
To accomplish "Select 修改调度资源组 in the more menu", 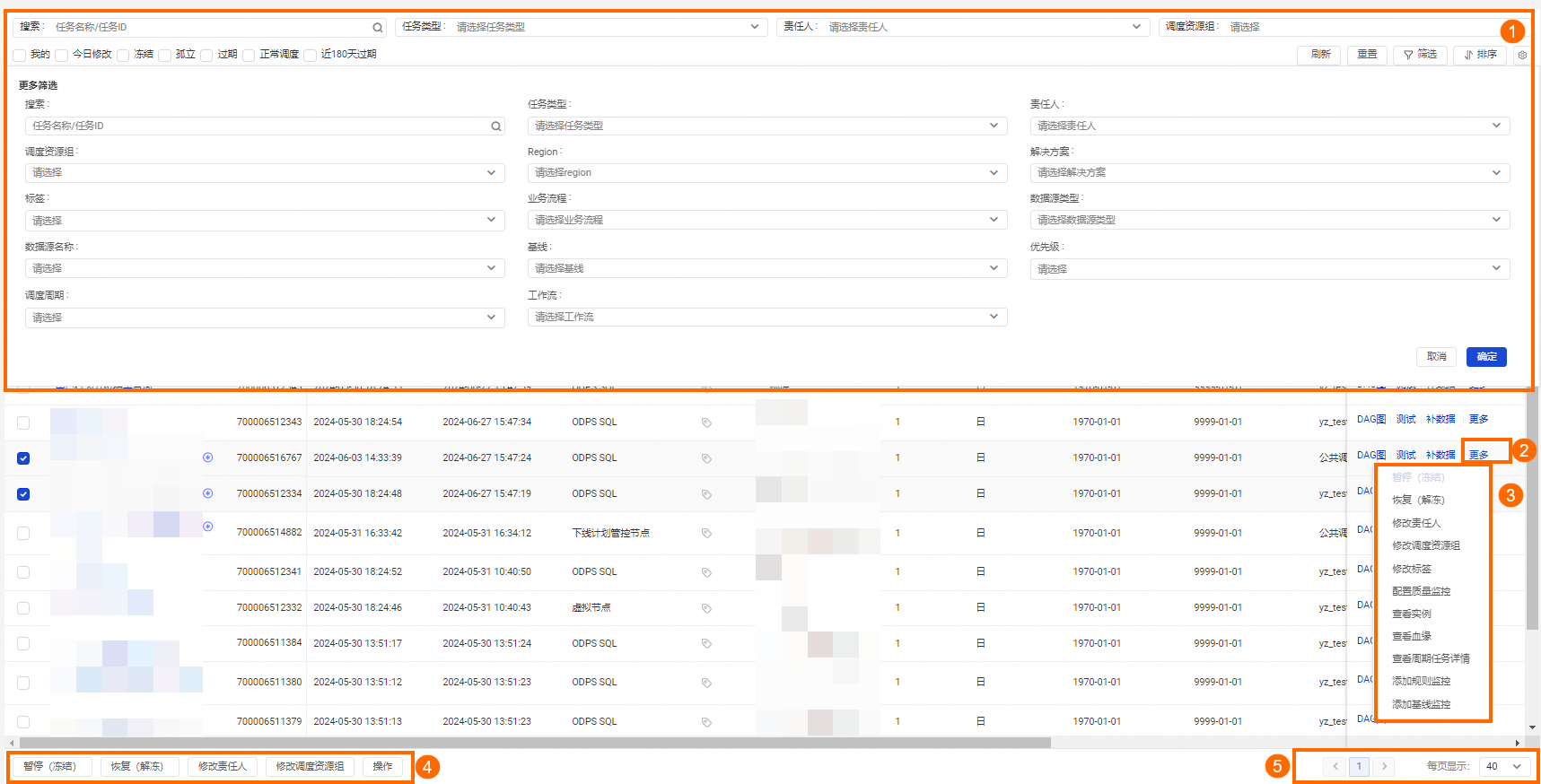I will (1426, 545).
